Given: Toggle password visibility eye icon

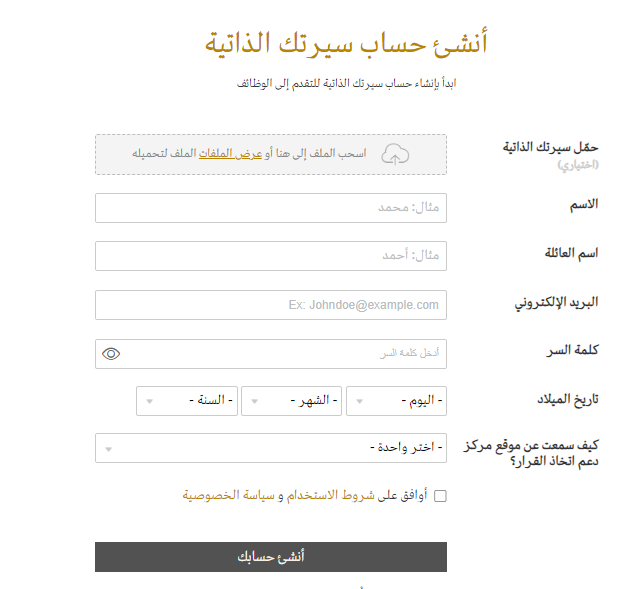Looking at the screenshot, I should (111, 354).
